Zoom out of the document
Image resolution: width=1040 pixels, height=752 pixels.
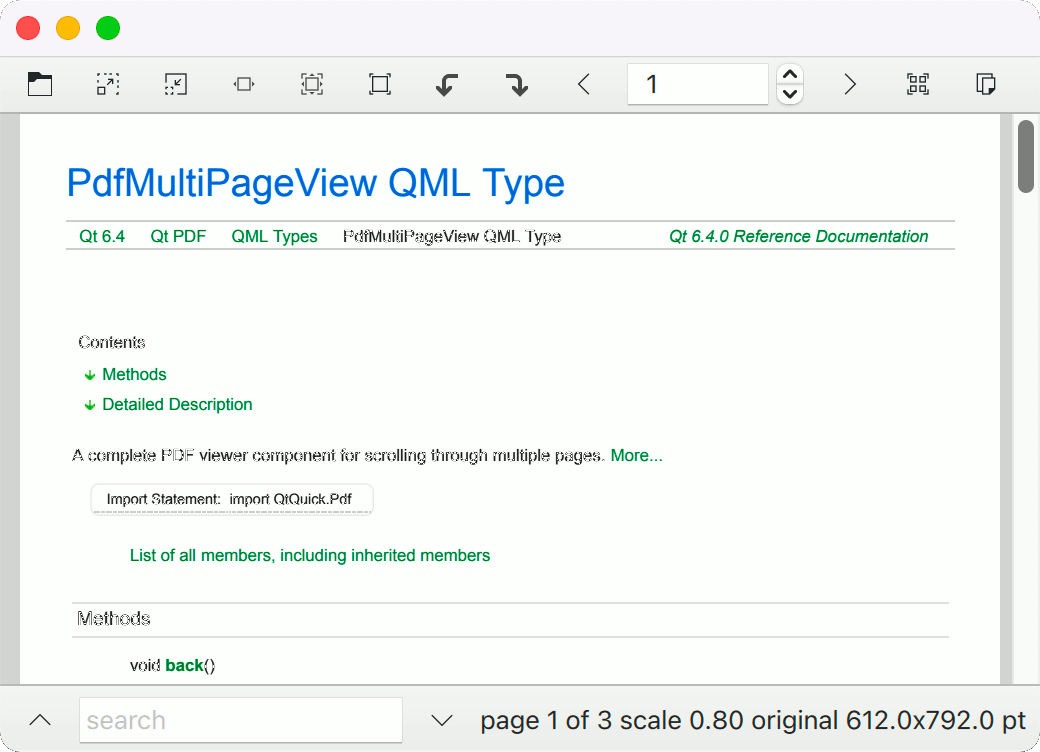[175, 84]
